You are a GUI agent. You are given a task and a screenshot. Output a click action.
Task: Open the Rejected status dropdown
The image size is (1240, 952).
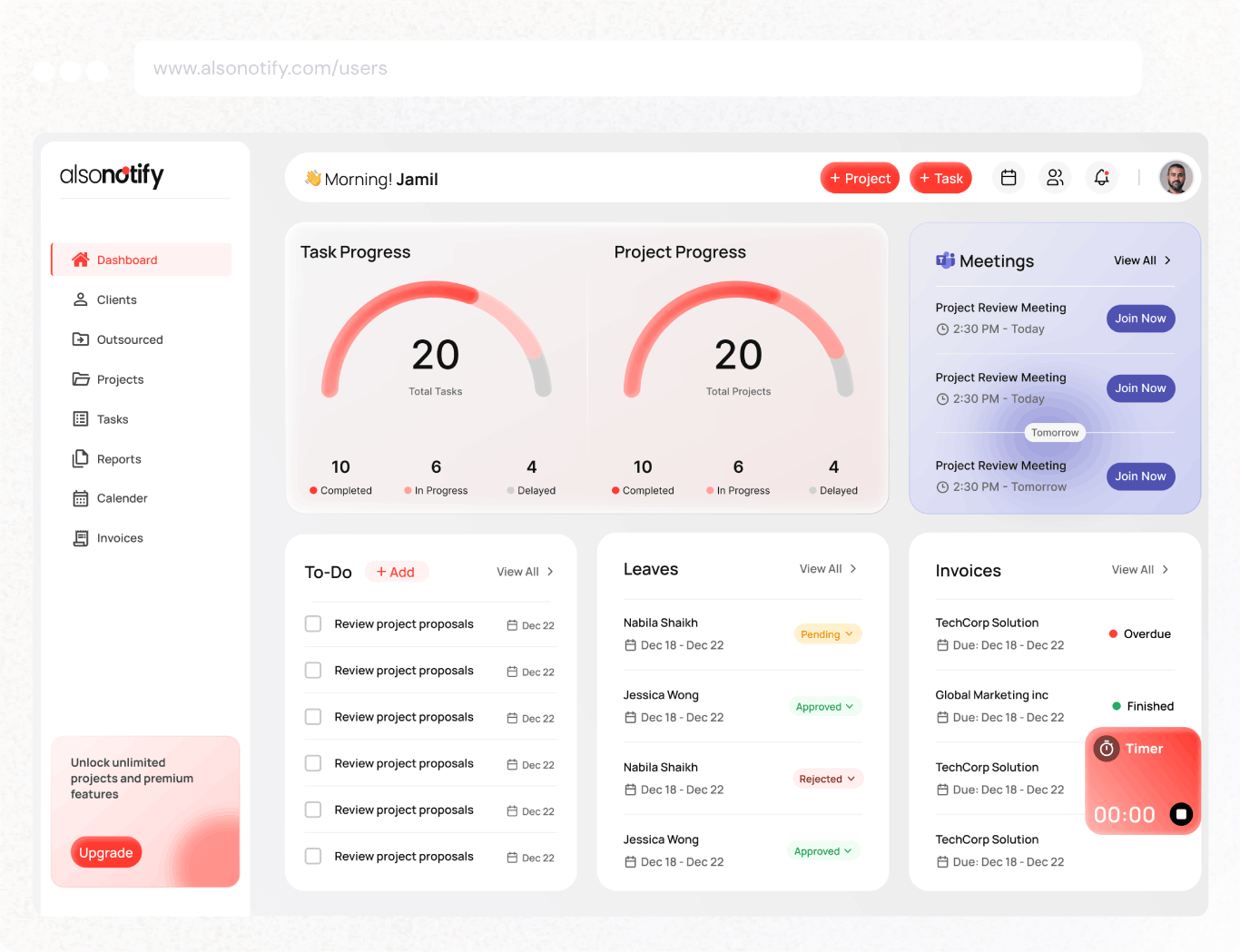tap(827, 779)
